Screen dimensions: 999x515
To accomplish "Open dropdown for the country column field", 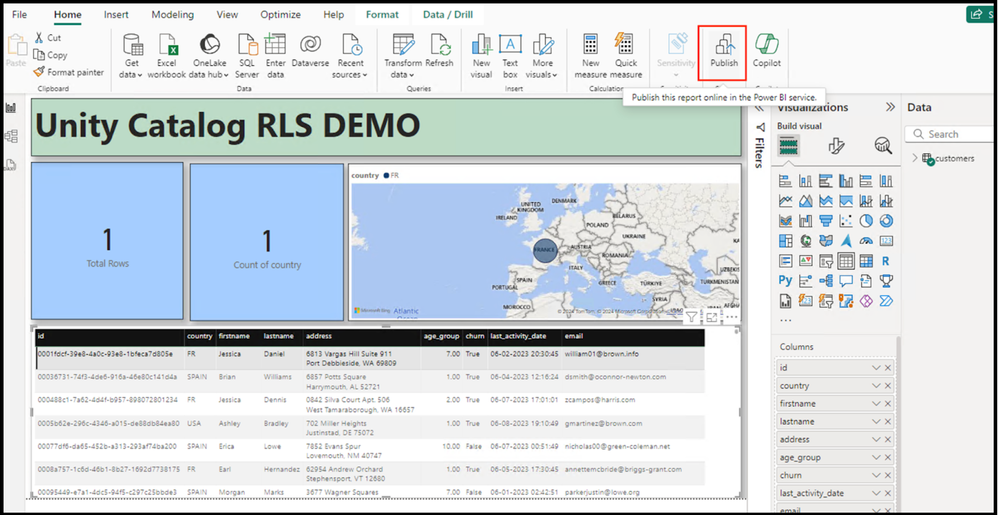I will click(876, 386).
